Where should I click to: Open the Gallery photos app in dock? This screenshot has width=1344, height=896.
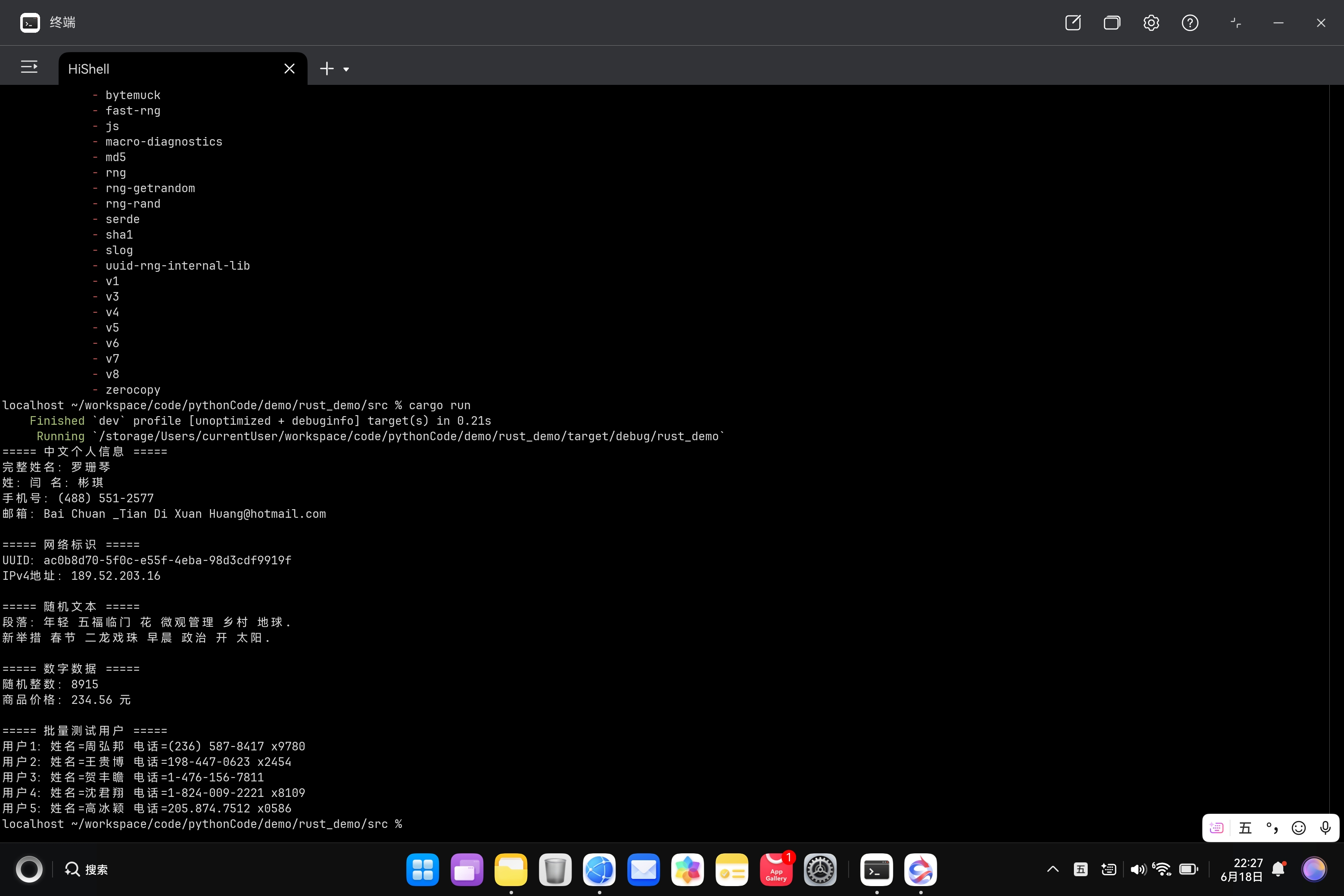688,869
